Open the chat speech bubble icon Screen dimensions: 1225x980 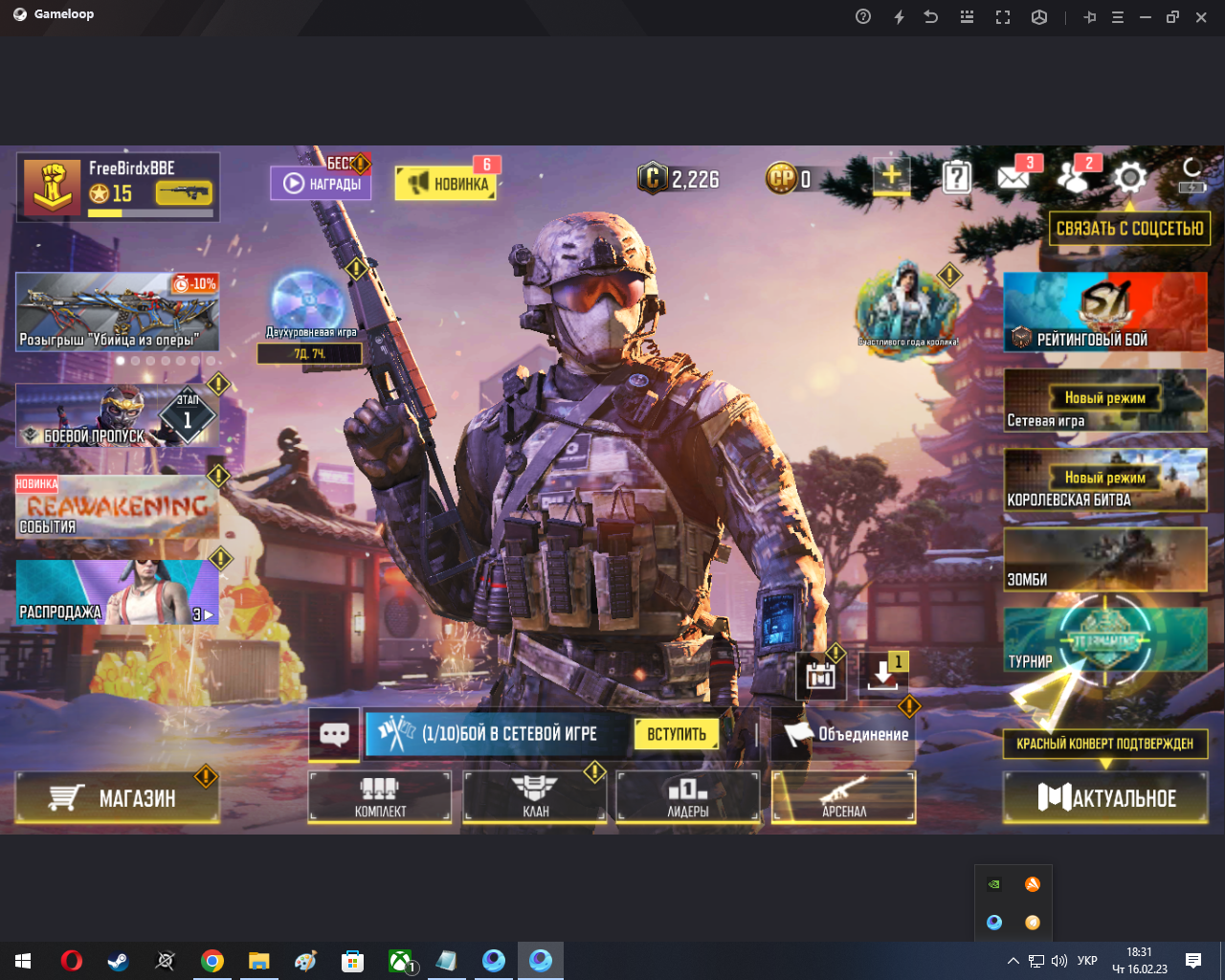pyautogui.click(x=334, y=734)
